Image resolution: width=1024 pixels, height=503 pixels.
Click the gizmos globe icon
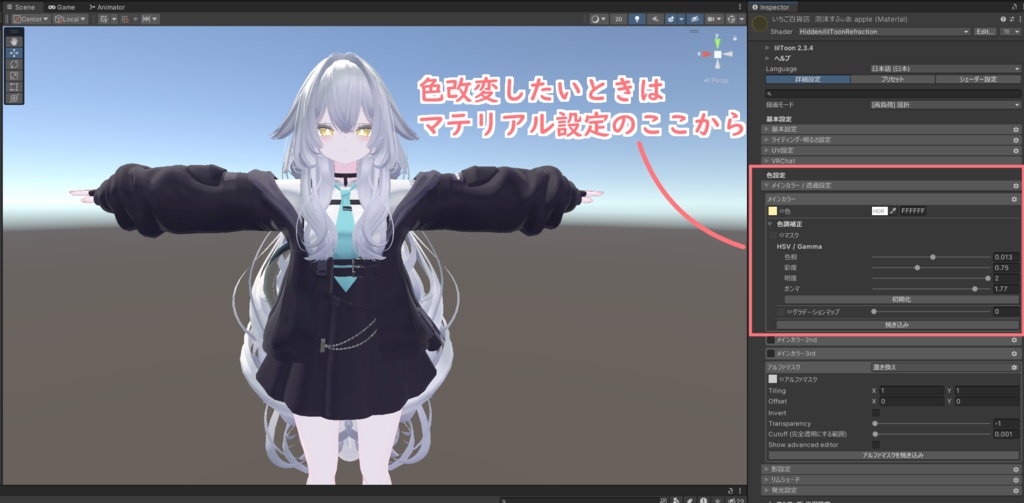(731, 19)
